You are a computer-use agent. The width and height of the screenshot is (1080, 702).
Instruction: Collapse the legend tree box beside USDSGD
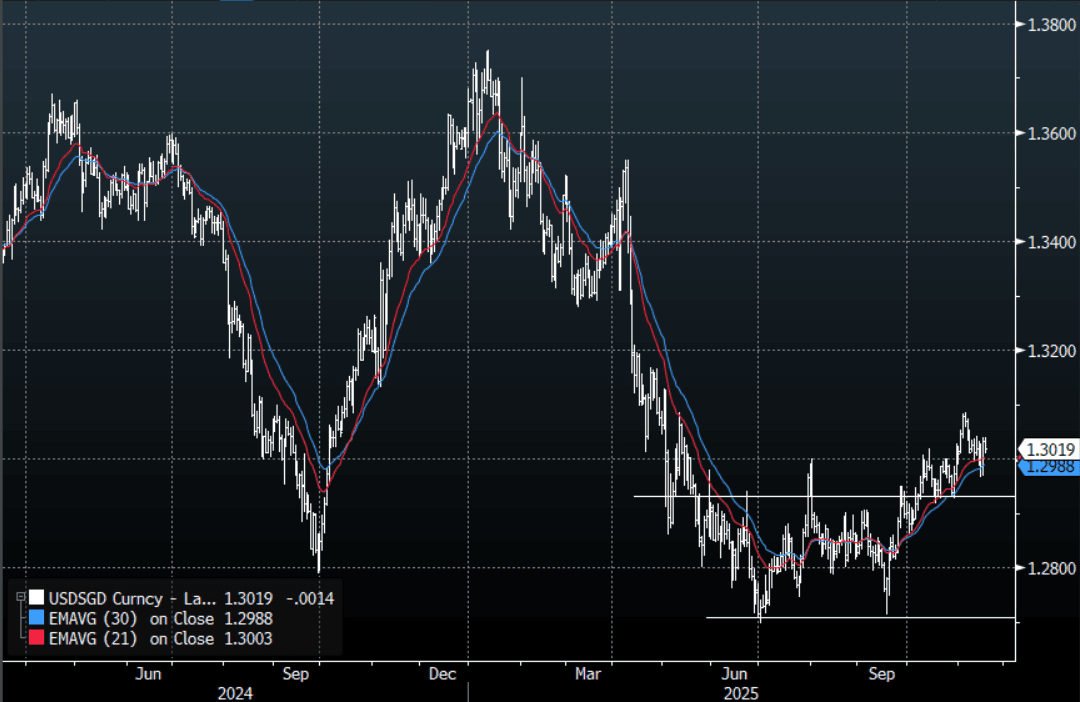(20, 597)
